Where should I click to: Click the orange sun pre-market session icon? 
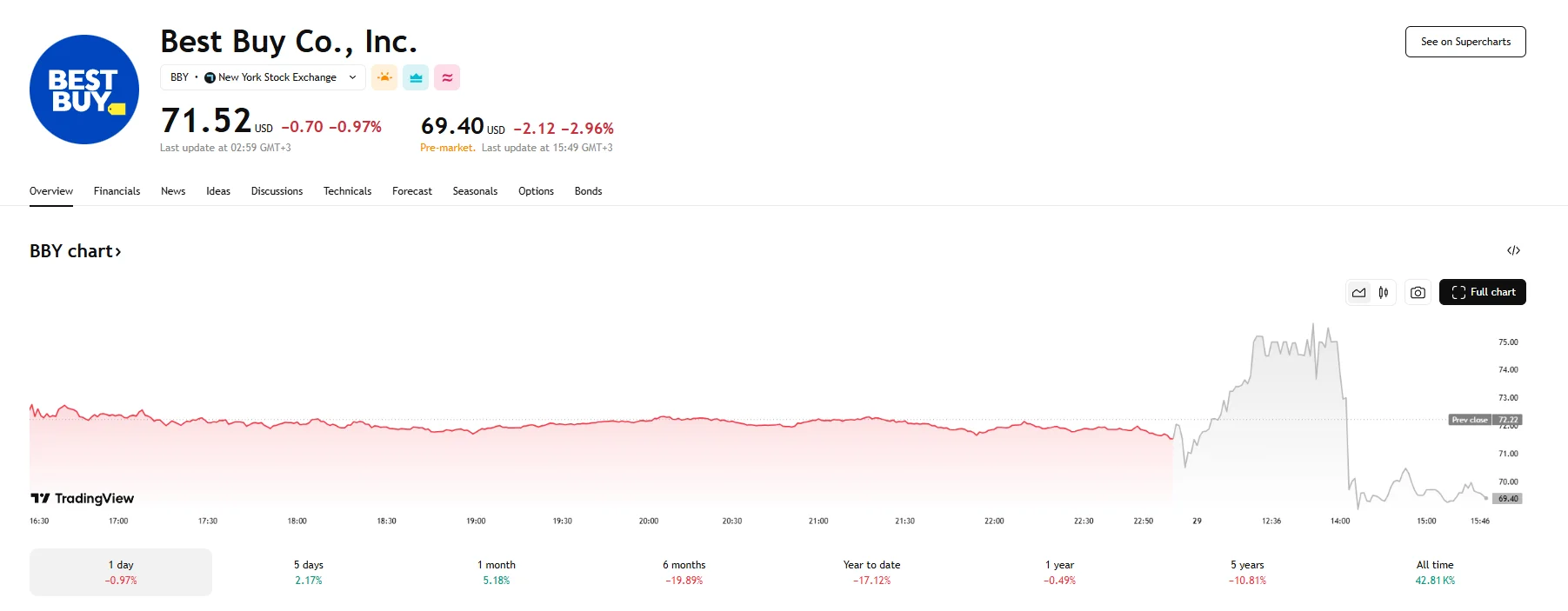(x=384, y=77)
